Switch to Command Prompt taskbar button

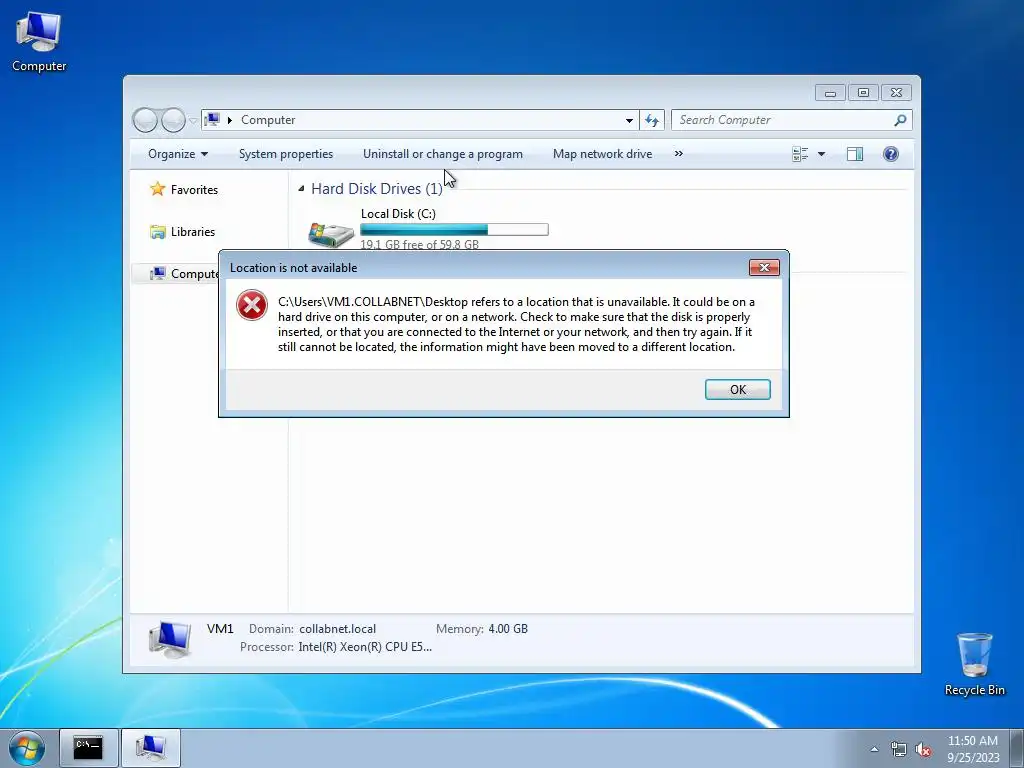88,748
